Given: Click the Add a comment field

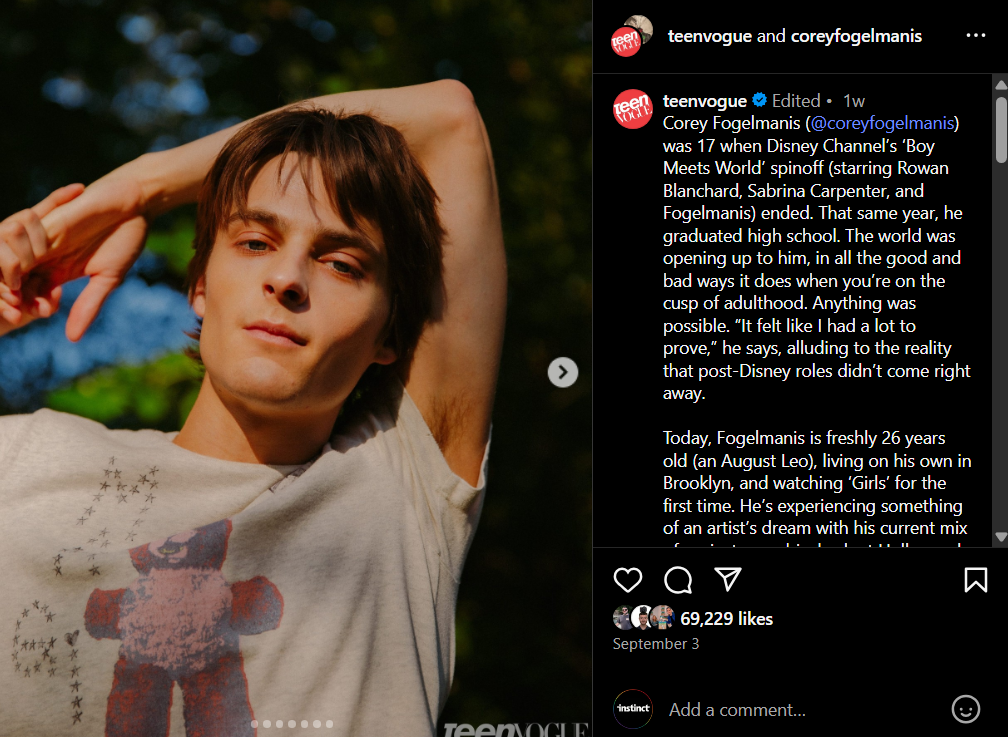Looking at the screenshot, I should 737,710.
